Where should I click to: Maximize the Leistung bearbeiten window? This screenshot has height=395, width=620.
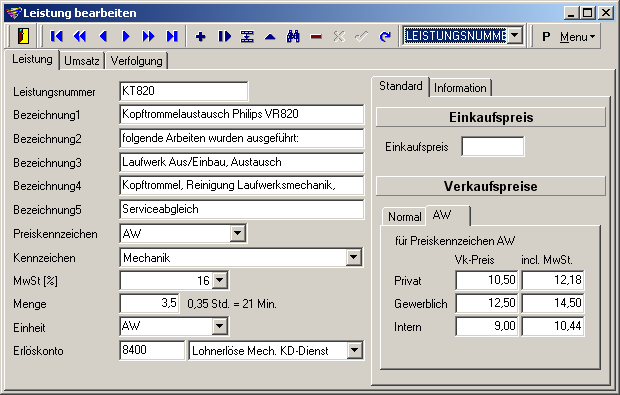coord(588,13)
